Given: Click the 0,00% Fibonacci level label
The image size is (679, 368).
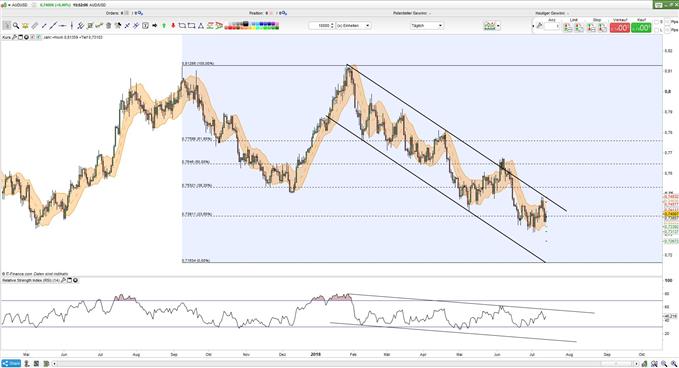Looking at the screenshot, I should pos(196,261).
